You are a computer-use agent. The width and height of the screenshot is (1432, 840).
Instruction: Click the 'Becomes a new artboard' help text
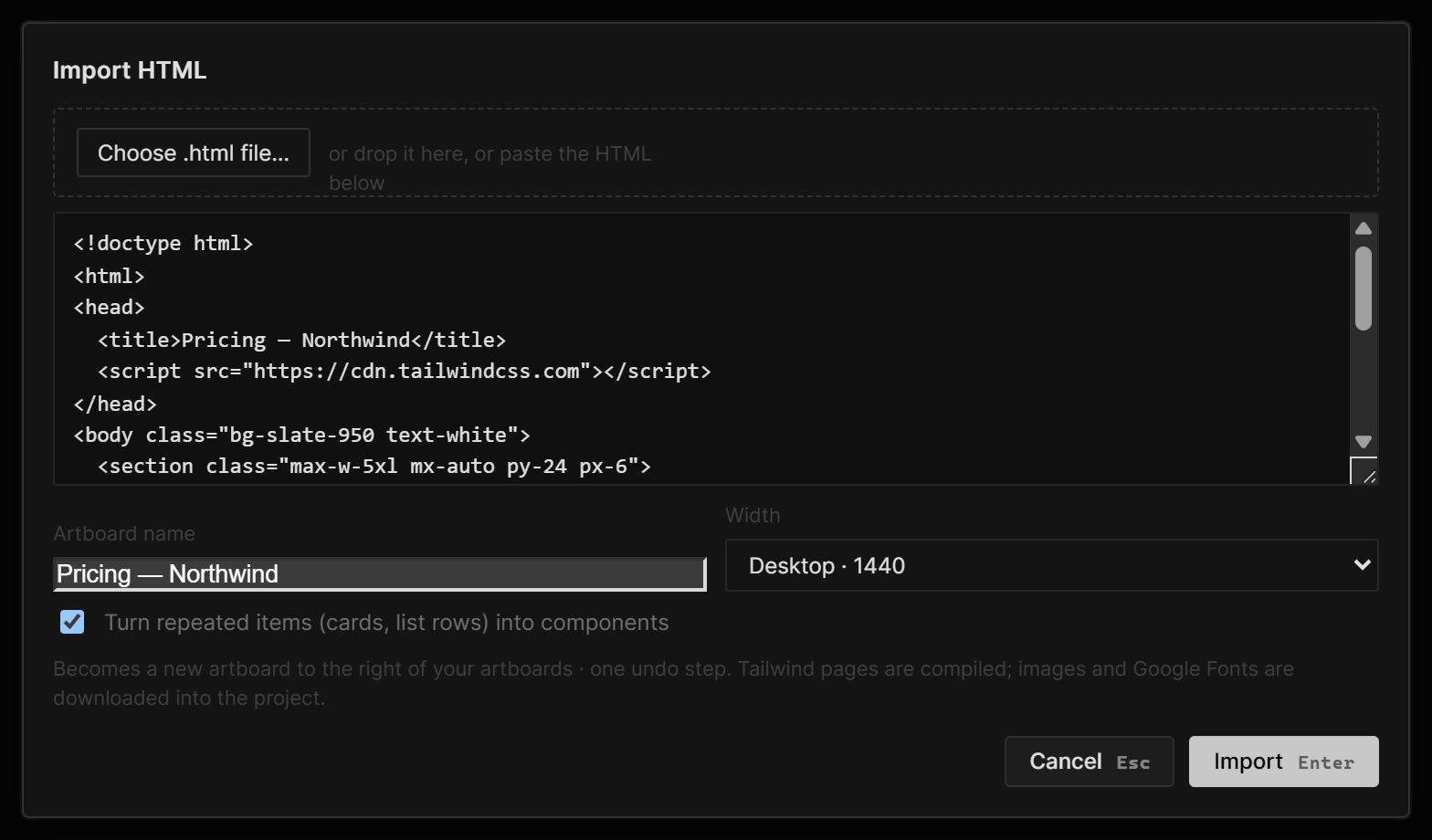[673, 683]
